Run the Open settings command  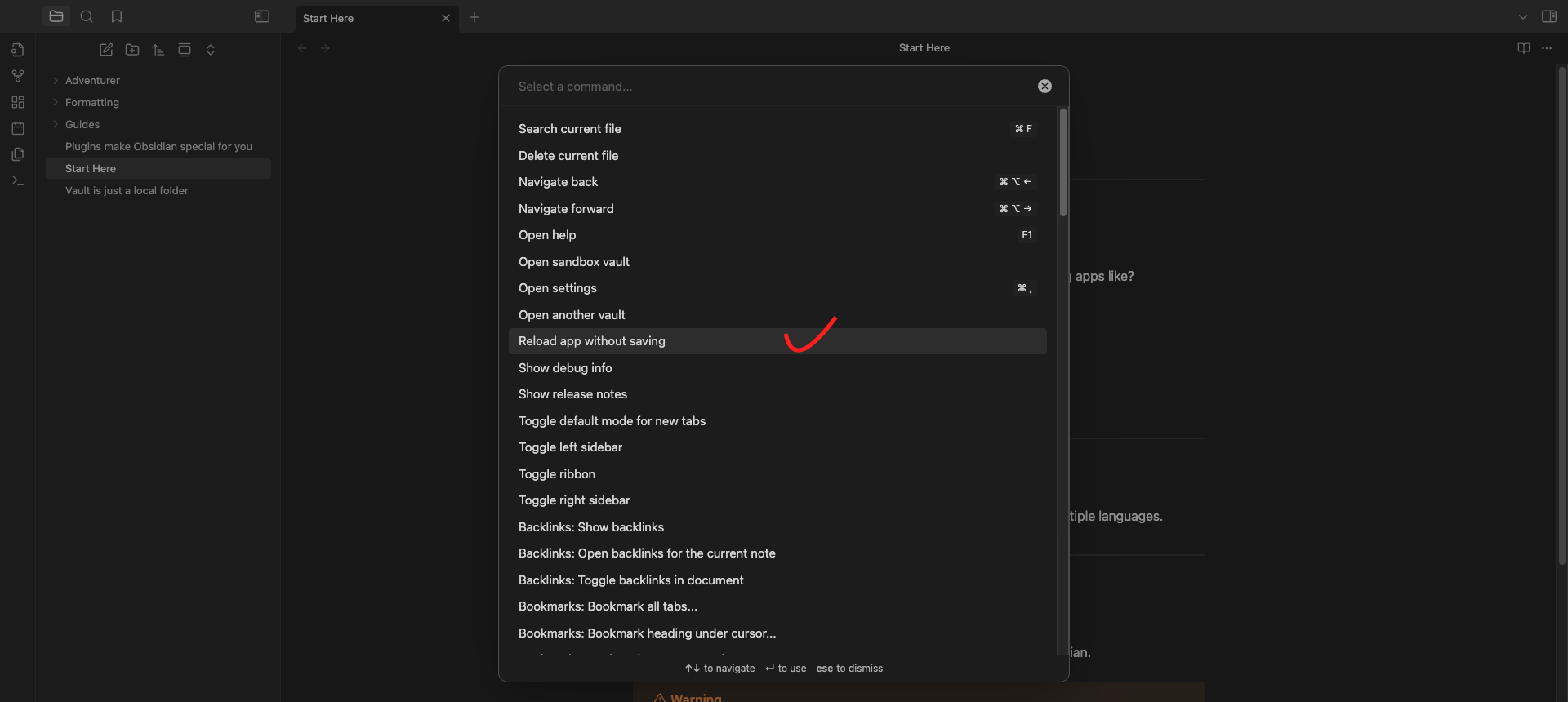pos(777,288)
